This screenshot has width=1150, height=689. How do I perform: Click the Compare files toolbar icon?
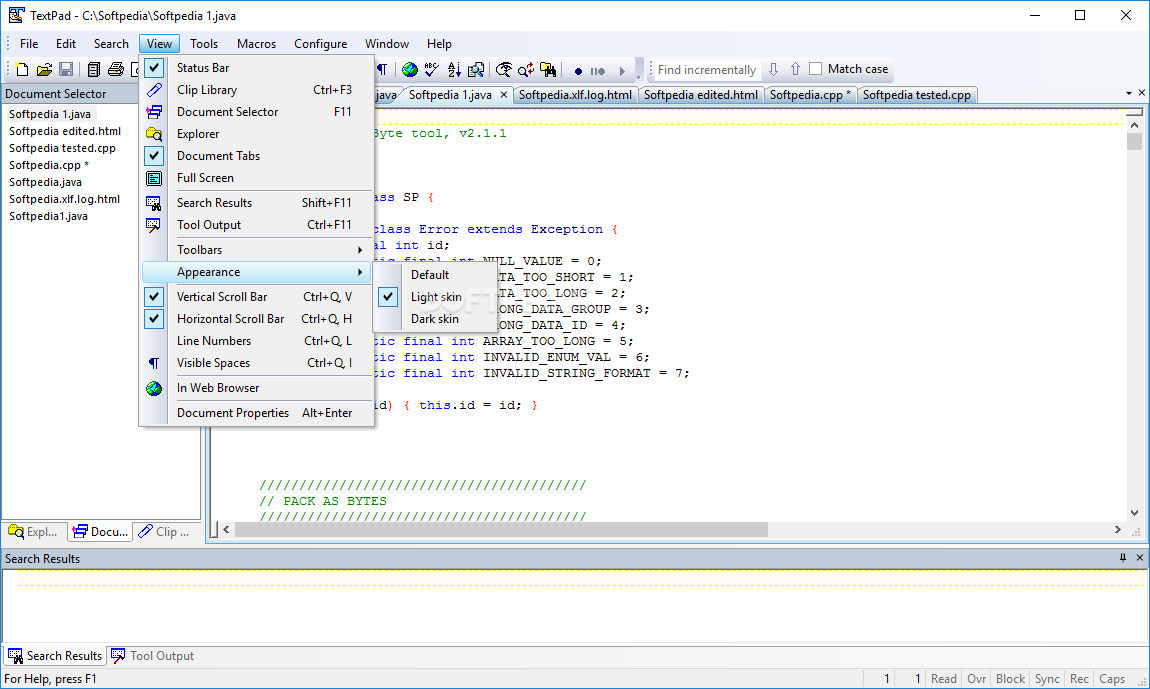[x=476, y=70]
